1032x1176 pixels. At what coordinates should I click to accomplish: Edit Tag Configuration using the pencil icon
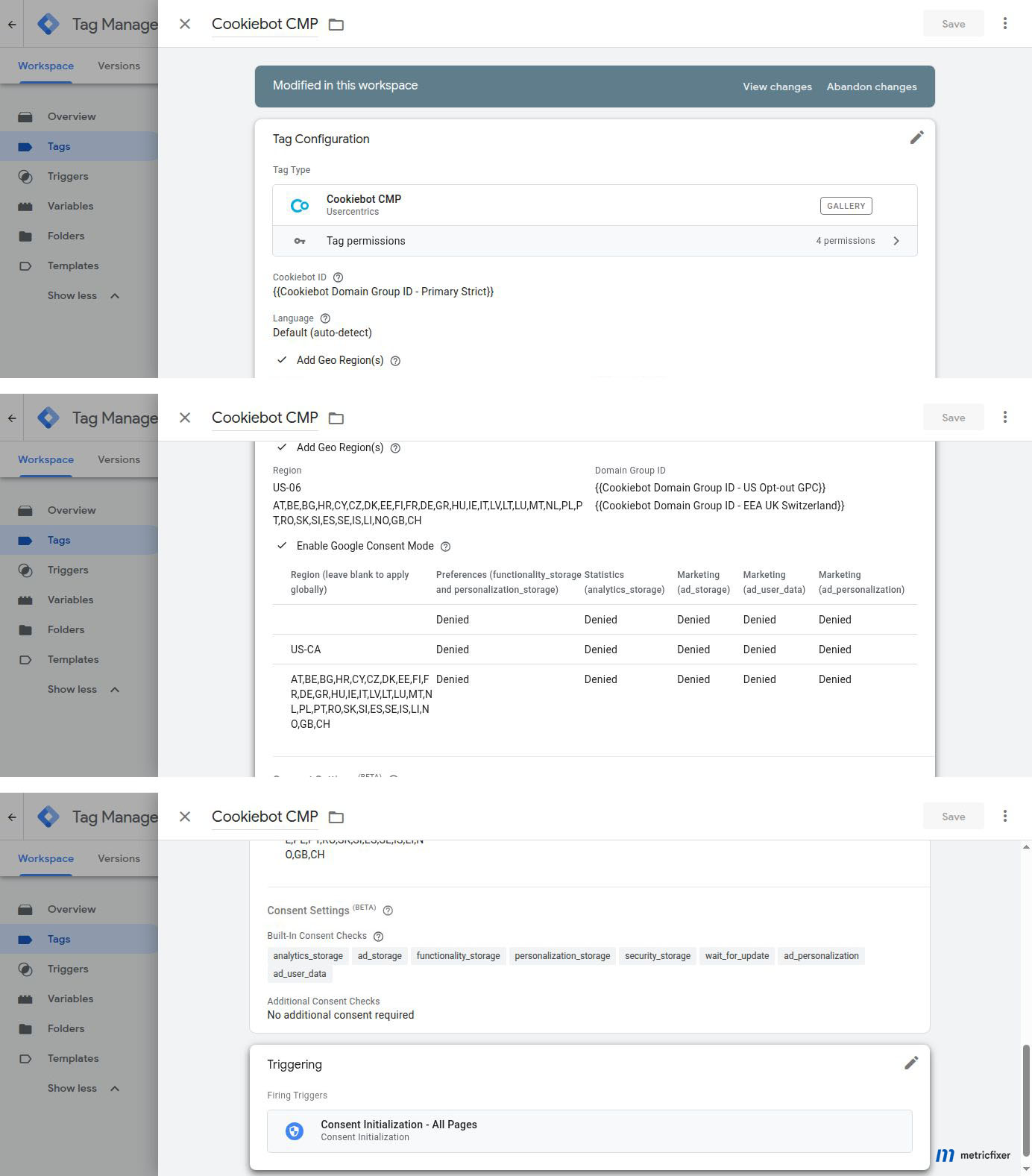click(x=916, y=137)
